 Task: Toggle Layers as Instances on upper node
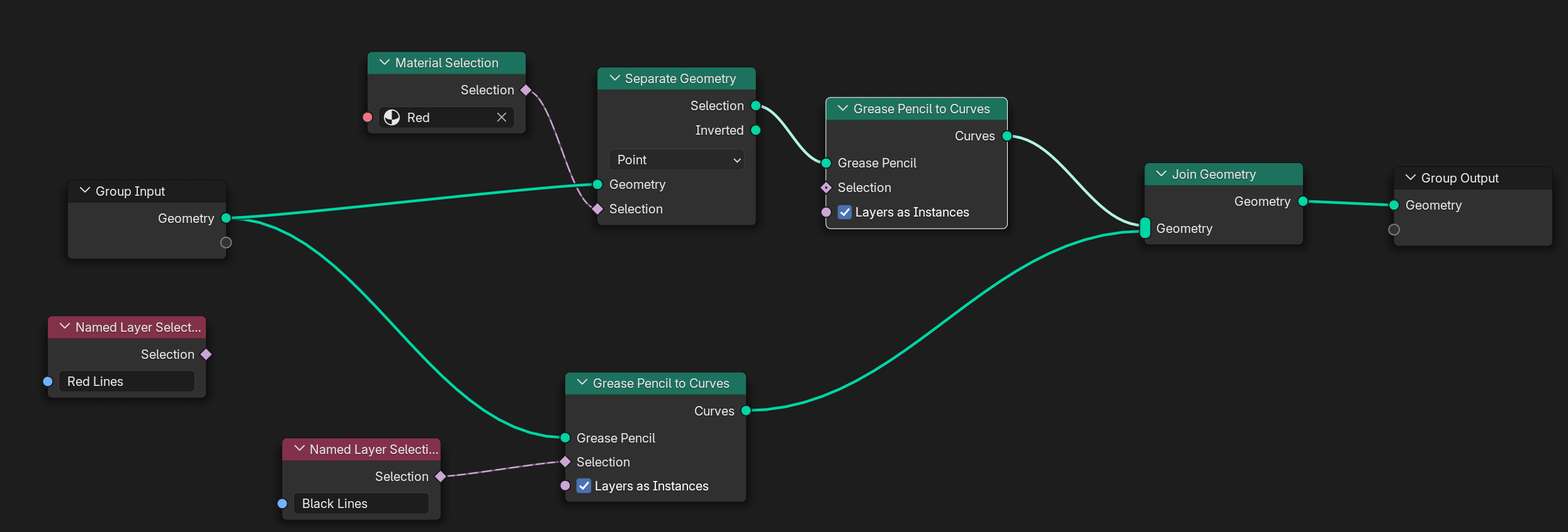845,212
